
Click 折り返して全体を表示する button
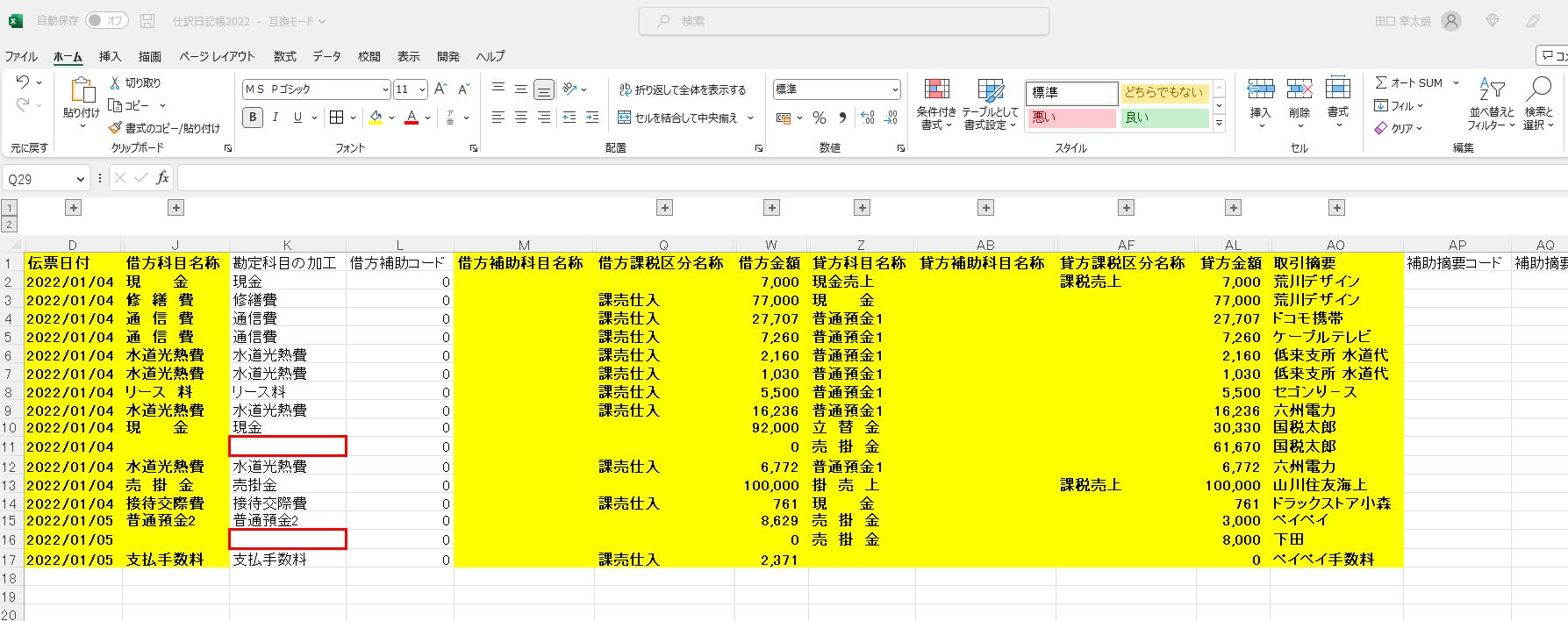(682, 89)
